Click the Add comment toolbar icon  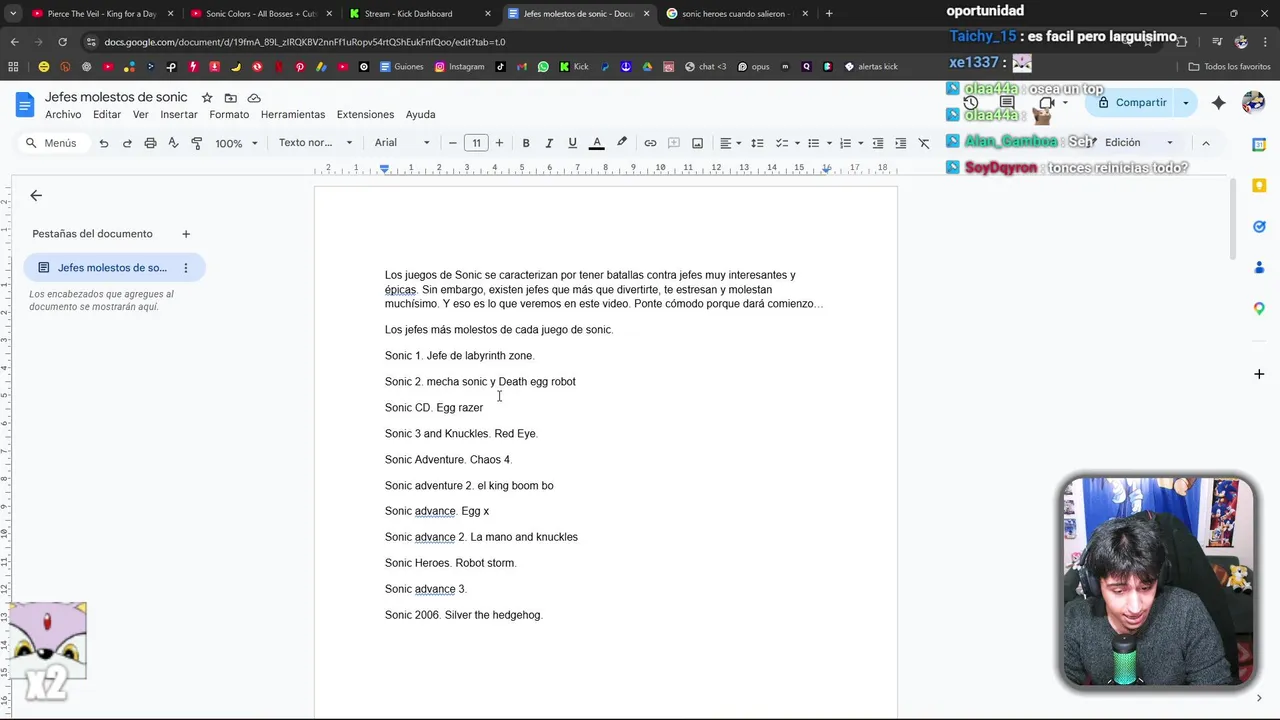tap(674, 143)
